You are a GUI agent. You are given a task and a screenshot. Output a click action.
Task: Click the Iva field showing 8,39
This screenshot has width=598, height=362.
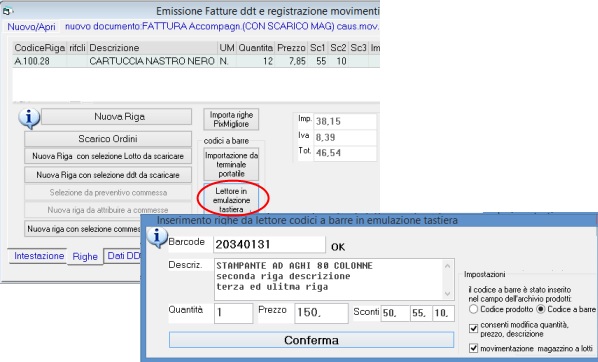click(x=345, y=137)
